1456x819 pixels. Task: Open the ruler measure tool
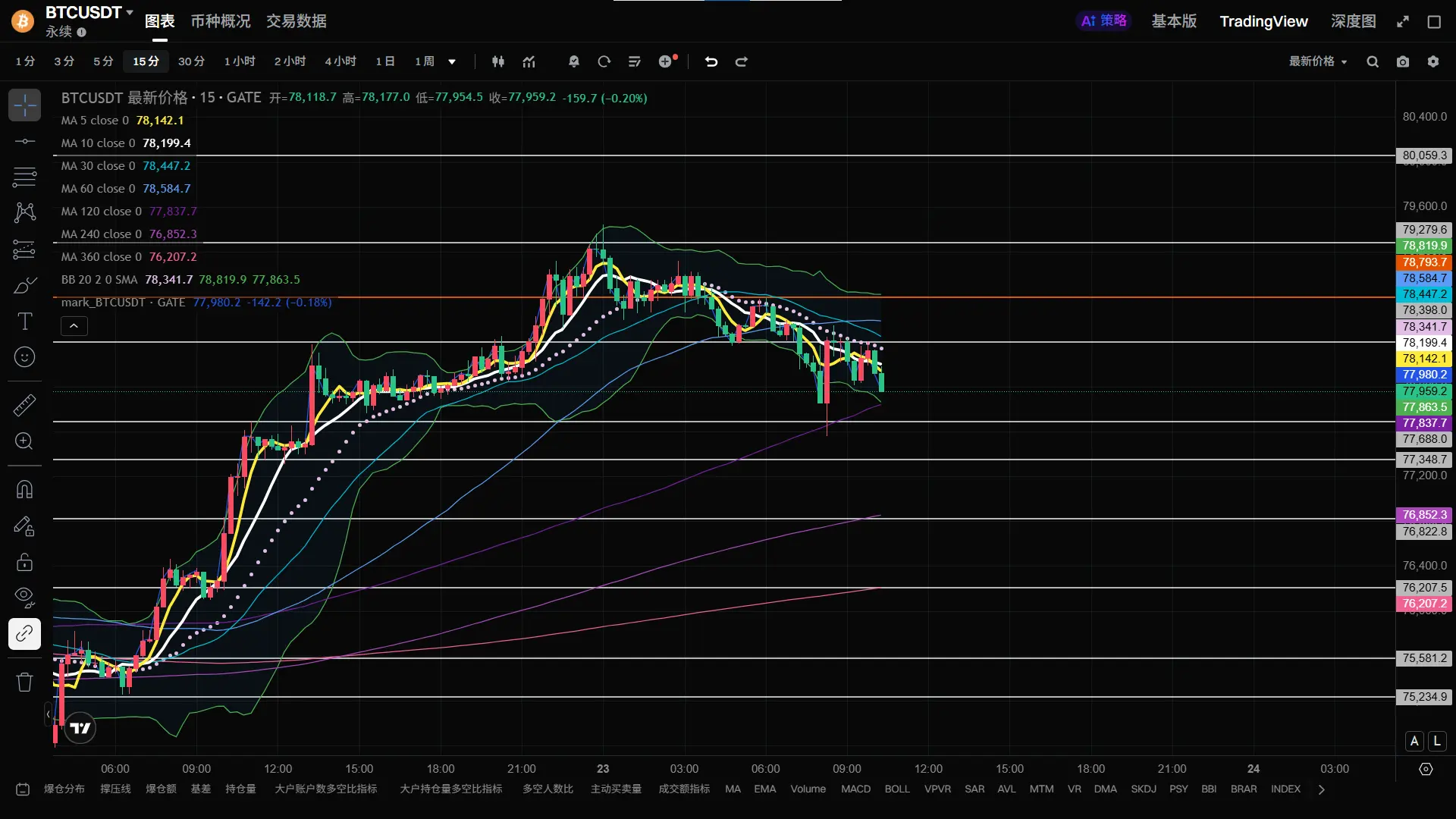pos(24,405)
